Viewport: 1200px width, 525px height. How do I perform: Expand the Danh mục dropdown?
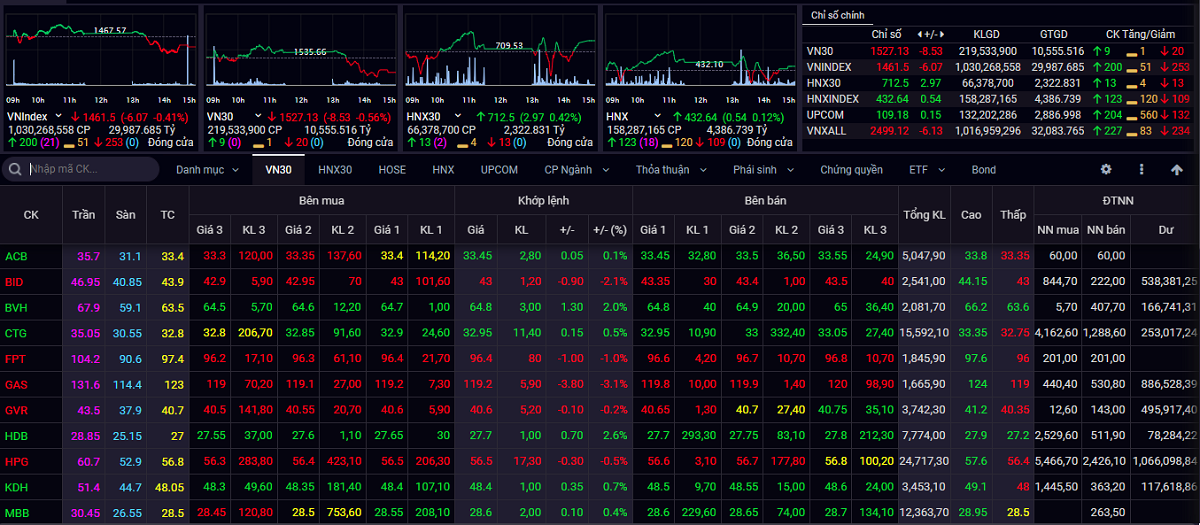click(208, 170)
